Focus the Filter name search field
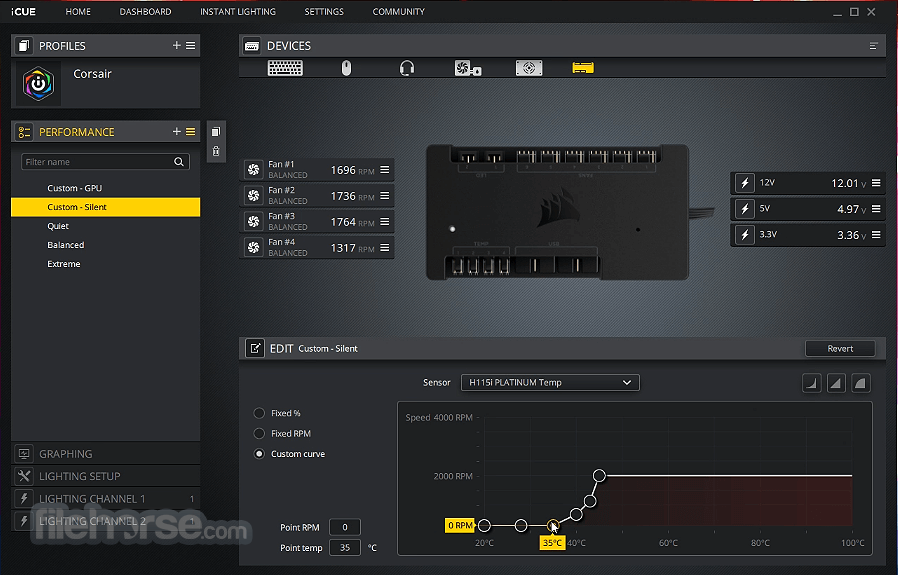This screenshot has width=898, height=575. (x=106, y=162)
